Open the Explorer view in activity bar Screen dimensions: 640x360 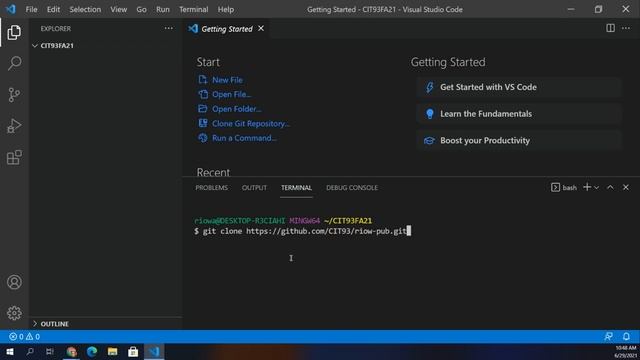point(14,32)
